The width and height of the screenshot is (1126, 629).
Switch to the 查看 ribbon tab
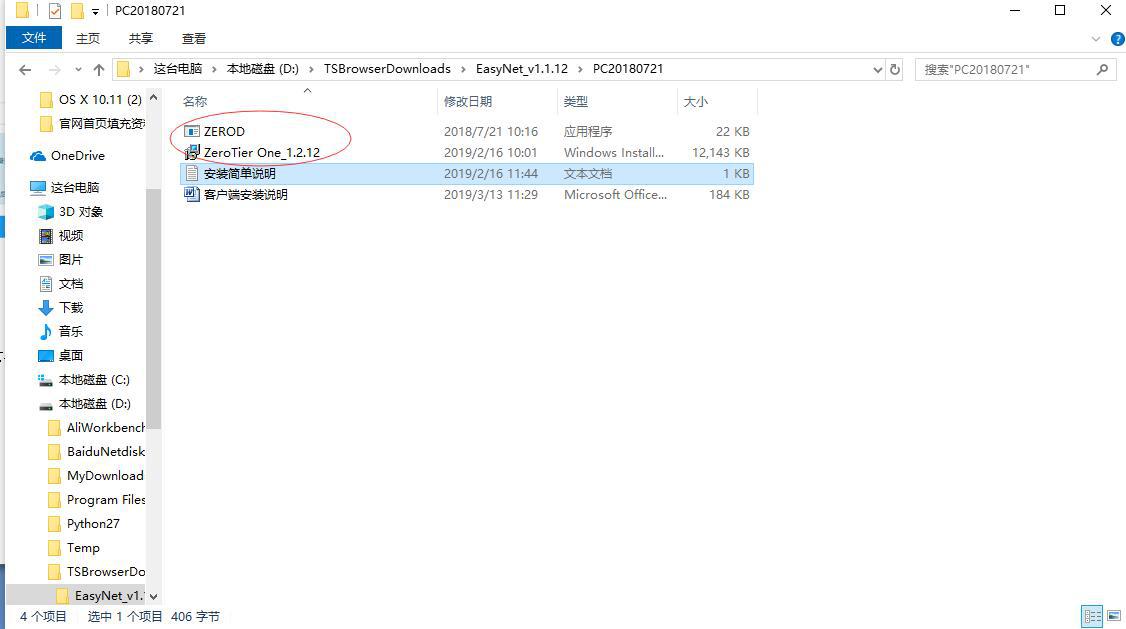[193, 38]
